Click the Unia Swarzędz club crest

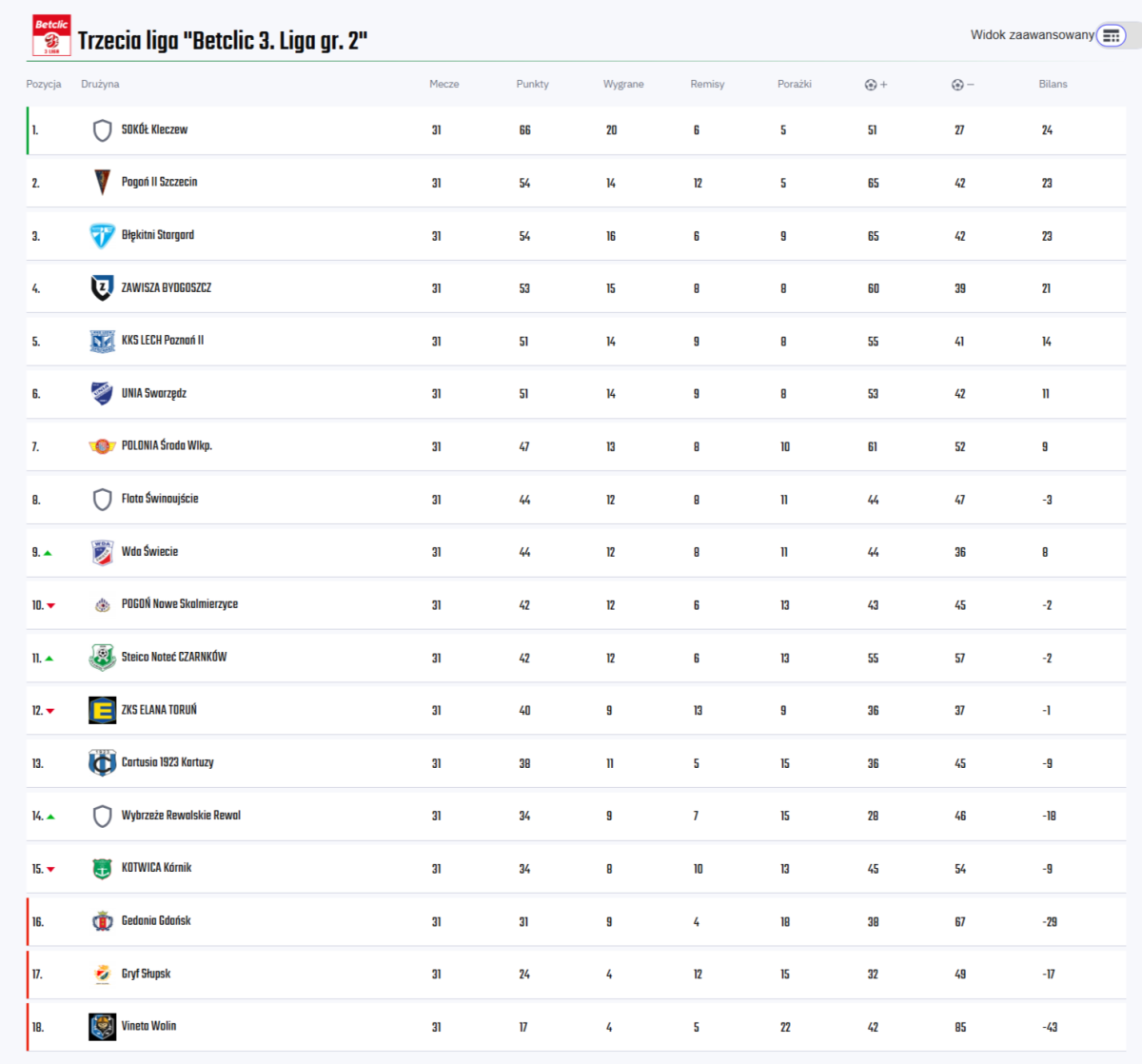pyautogui.click(x=102, y=393)
